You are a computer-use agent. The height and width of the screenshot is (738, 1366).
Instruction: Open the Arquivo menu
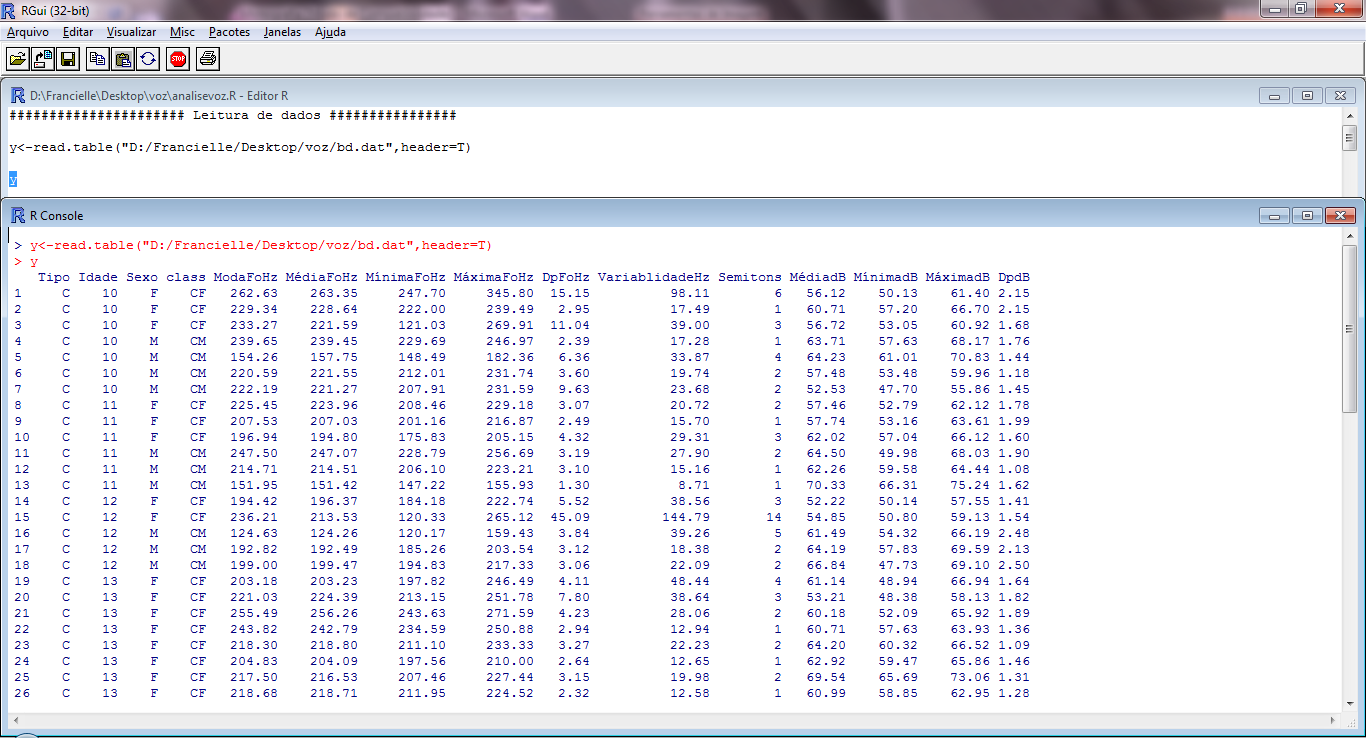pyautogui.click(x=28, y=32)
